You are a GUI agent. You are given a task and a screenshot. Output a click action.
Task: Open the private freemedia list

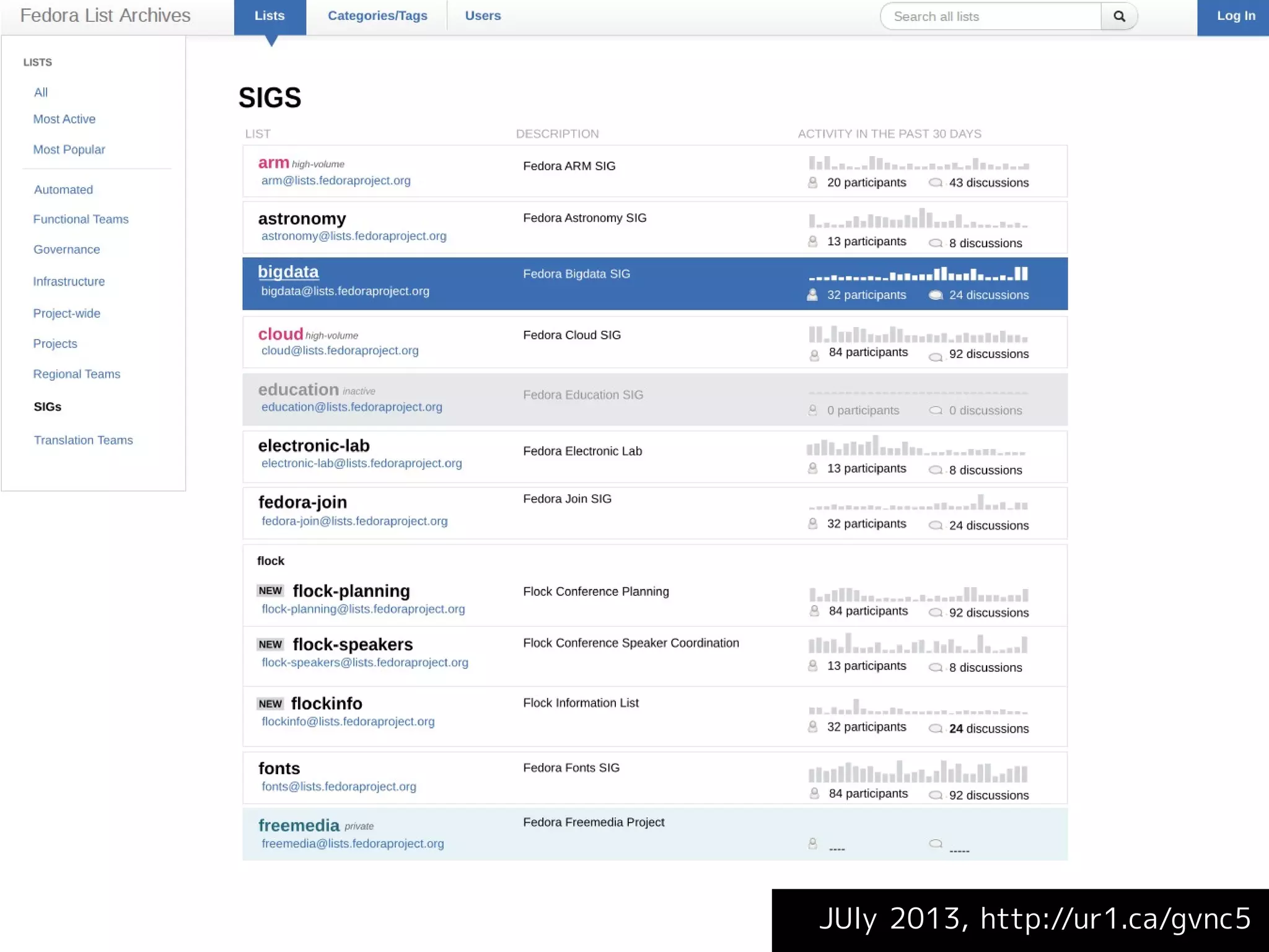pos(299,825)
